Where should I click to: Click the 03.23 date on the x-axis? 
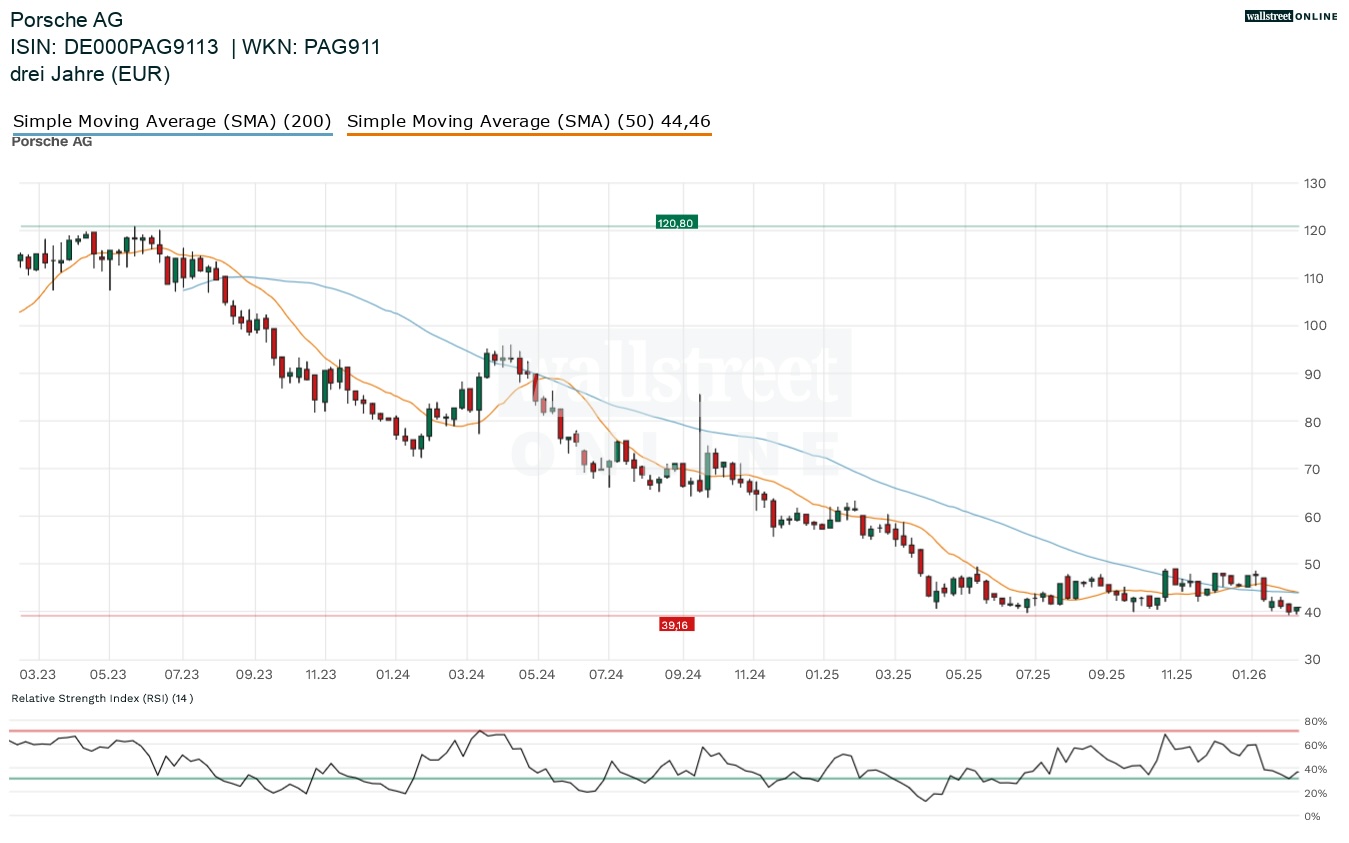point(37,675)
